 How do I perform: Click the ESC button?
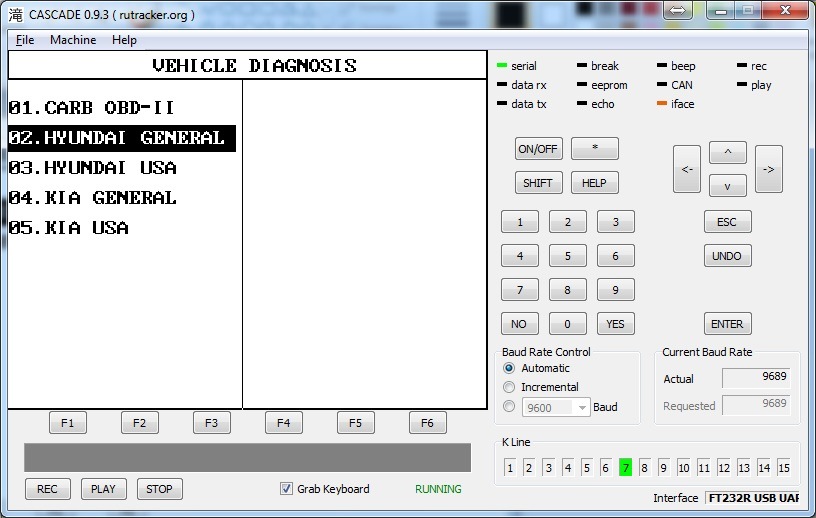[728, 222]
